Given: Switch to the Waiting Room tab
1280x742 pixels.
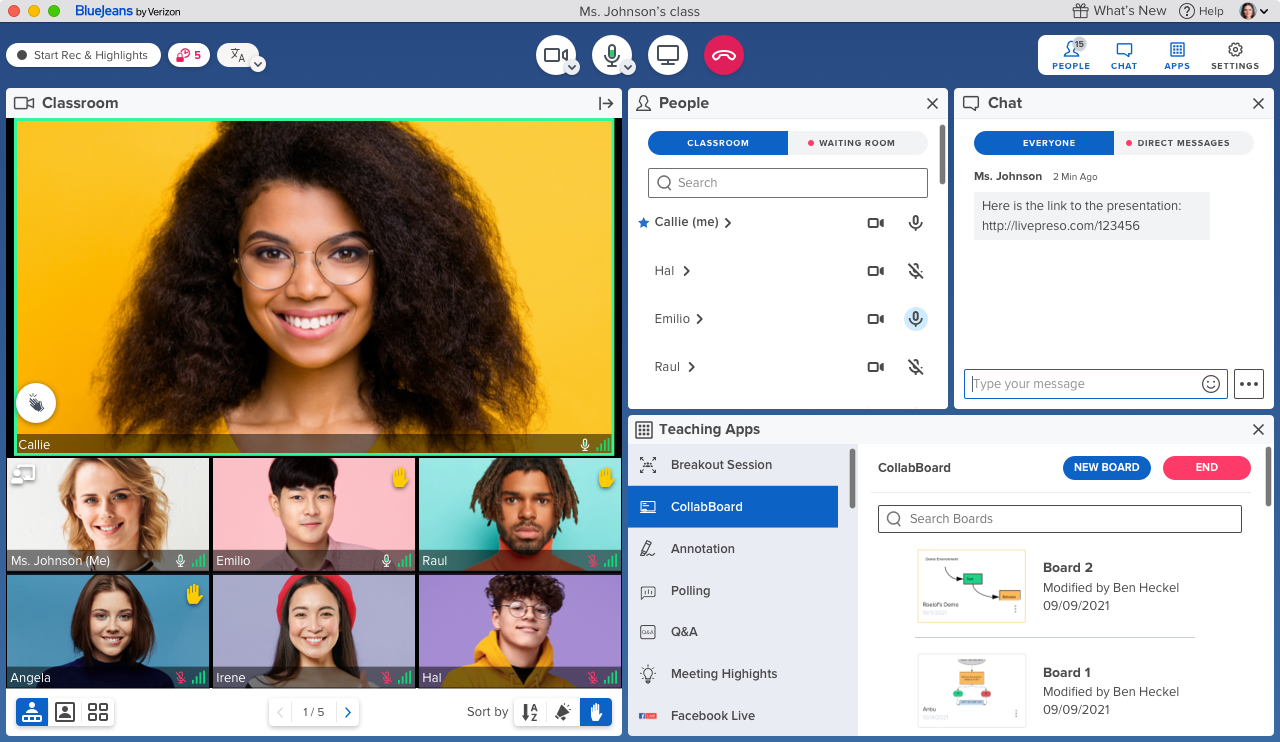Looking at the screenshot, I should [858, 142].
